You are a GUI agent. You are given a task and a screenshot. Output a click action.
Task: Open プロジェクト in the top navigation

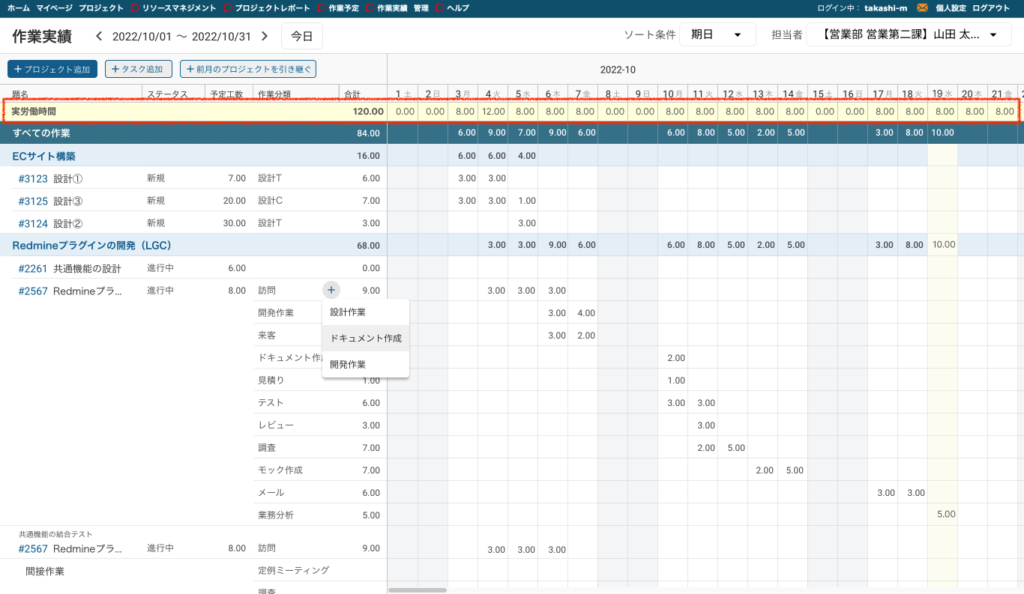pyautogui.click(x=101, y=8)
